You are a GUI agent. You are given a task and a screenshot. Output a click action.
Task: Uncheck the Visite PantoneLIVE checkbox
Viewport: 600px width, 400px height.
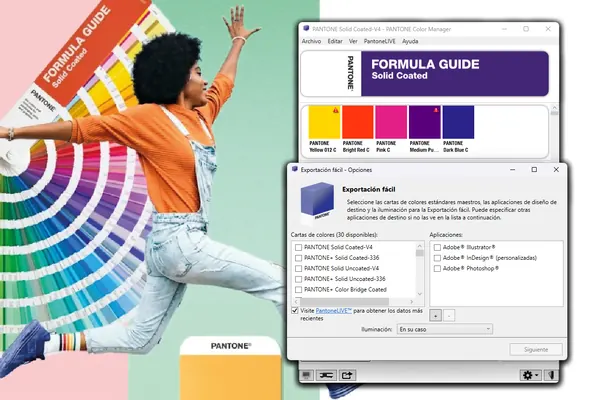(x=295, y=310)
